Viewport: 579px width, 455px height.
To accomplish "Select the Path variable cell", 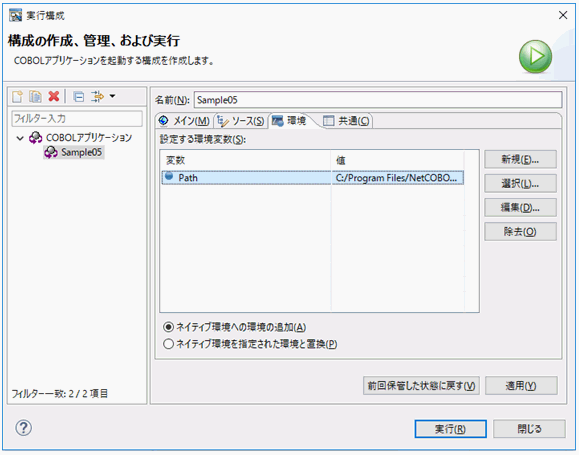I will click(x=246, y=178).
